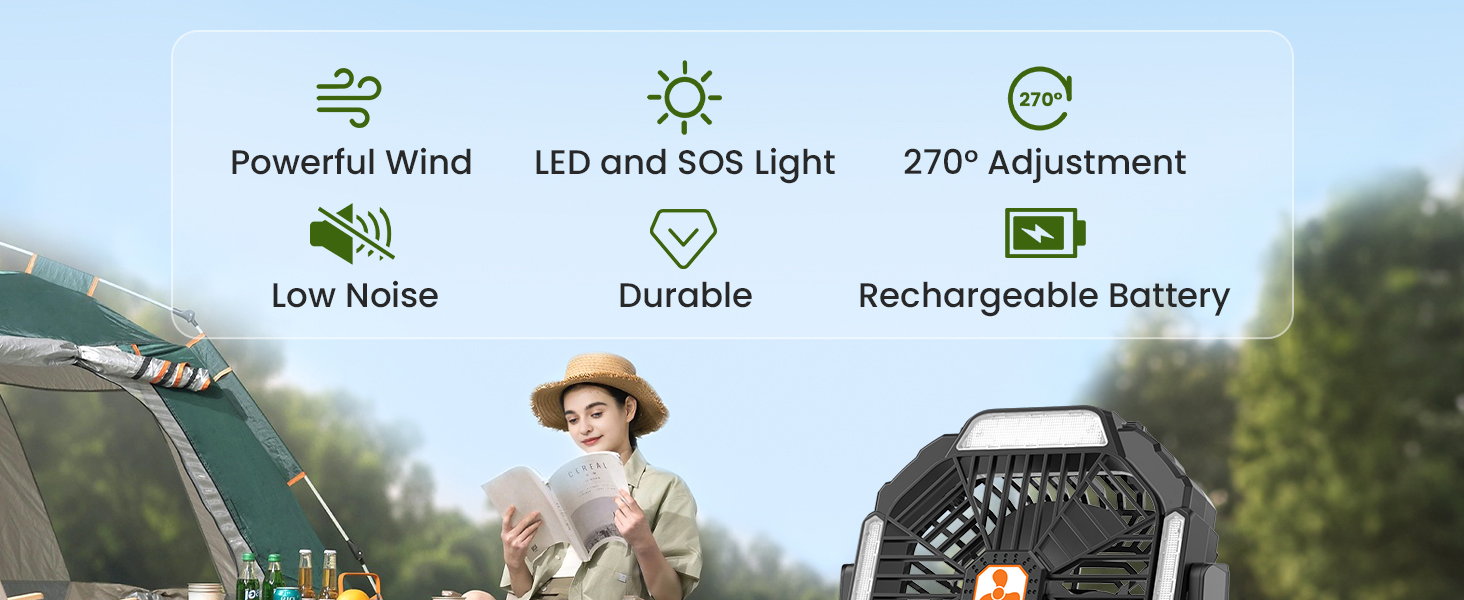Click the 270° rotation icon

[x=1040, y=98]
